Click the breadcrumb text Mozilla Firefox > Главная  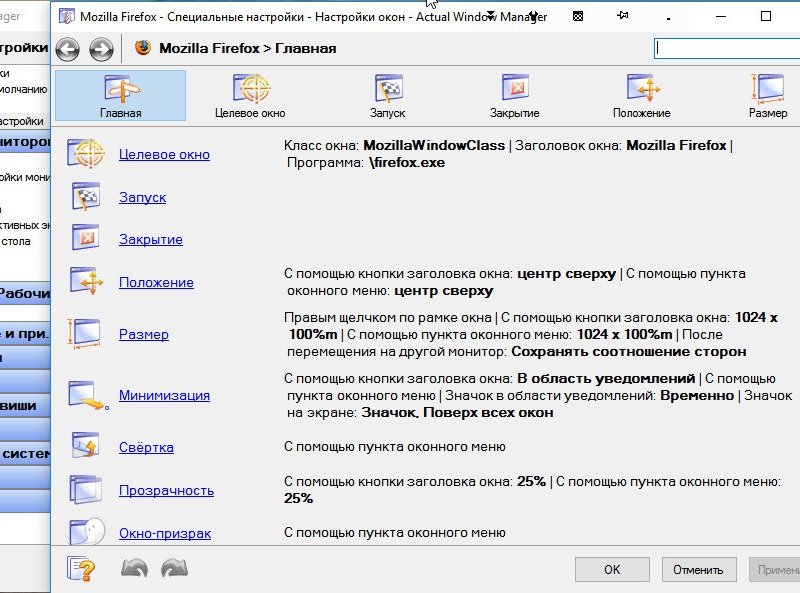click(x=247, y=48)
